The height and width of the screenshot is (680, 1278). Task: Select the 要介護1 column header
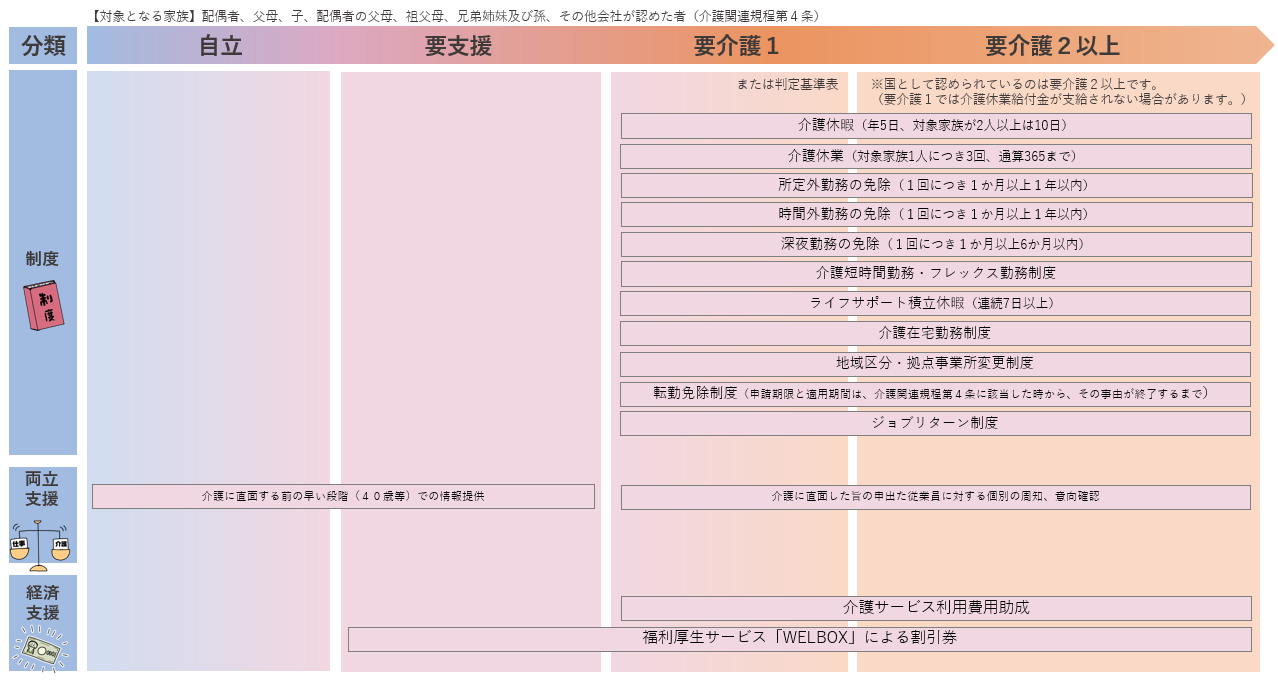click(x=731, y=44)
